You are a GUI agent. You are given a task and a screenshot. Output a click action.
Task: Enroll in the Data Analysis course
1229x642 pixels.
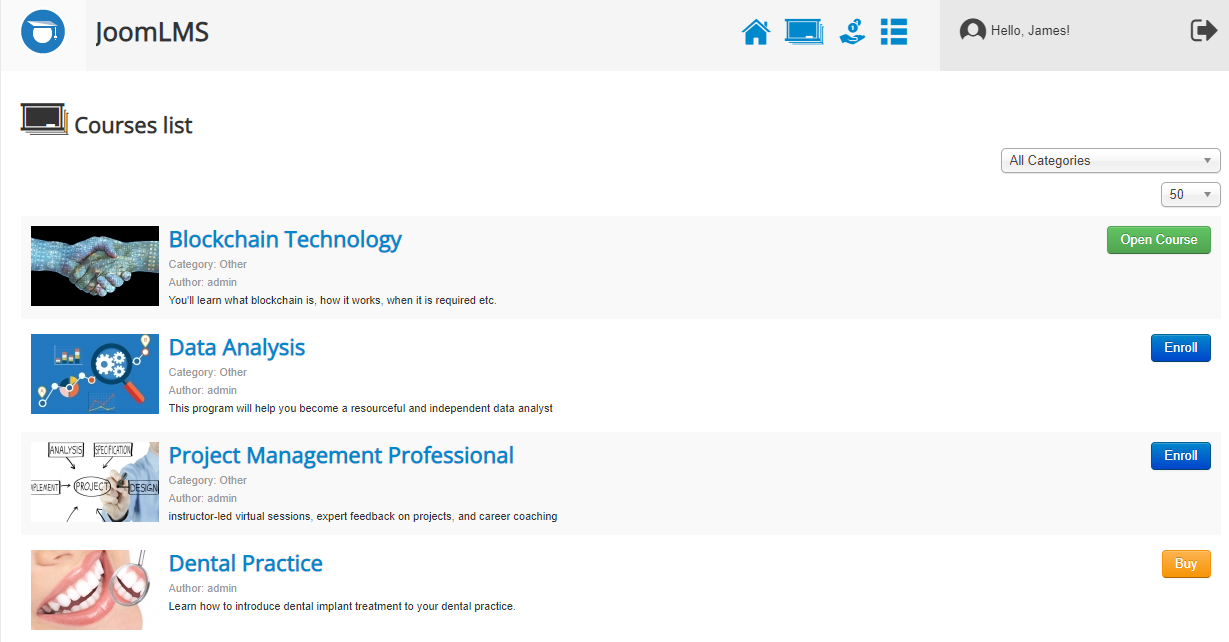click(1180, 348)
